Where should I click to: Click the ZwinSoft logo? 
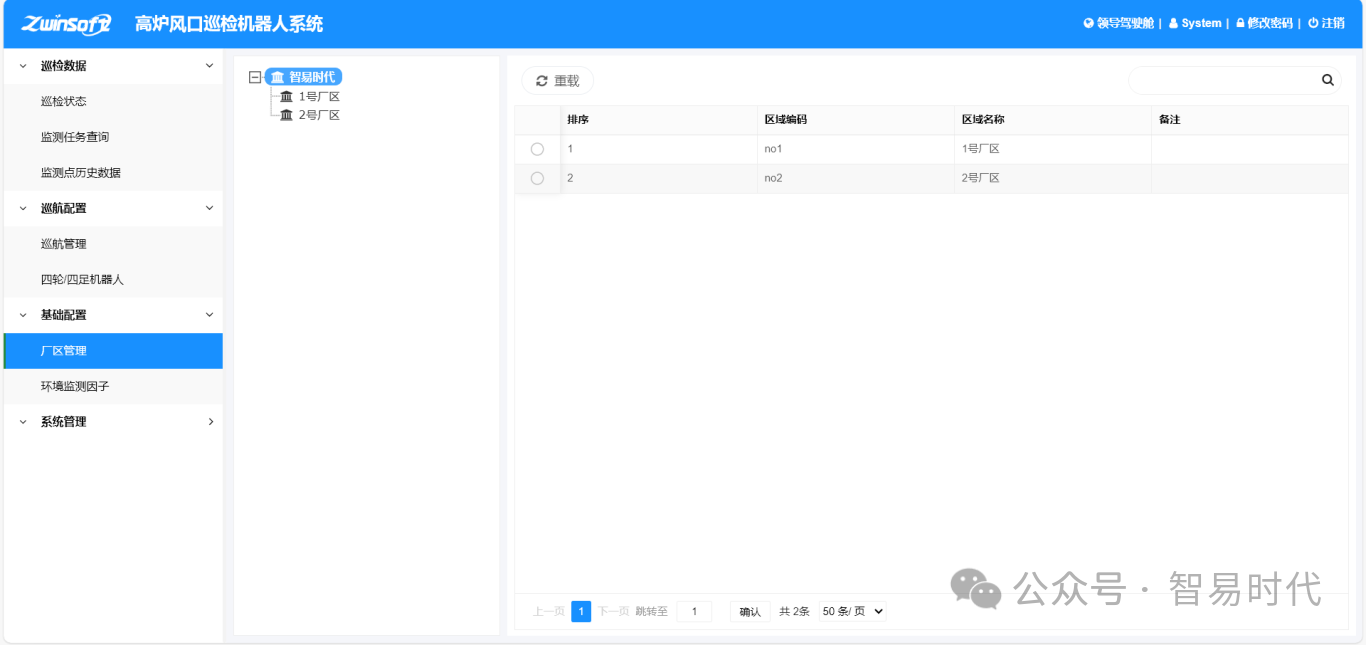[x=66, y=24]
